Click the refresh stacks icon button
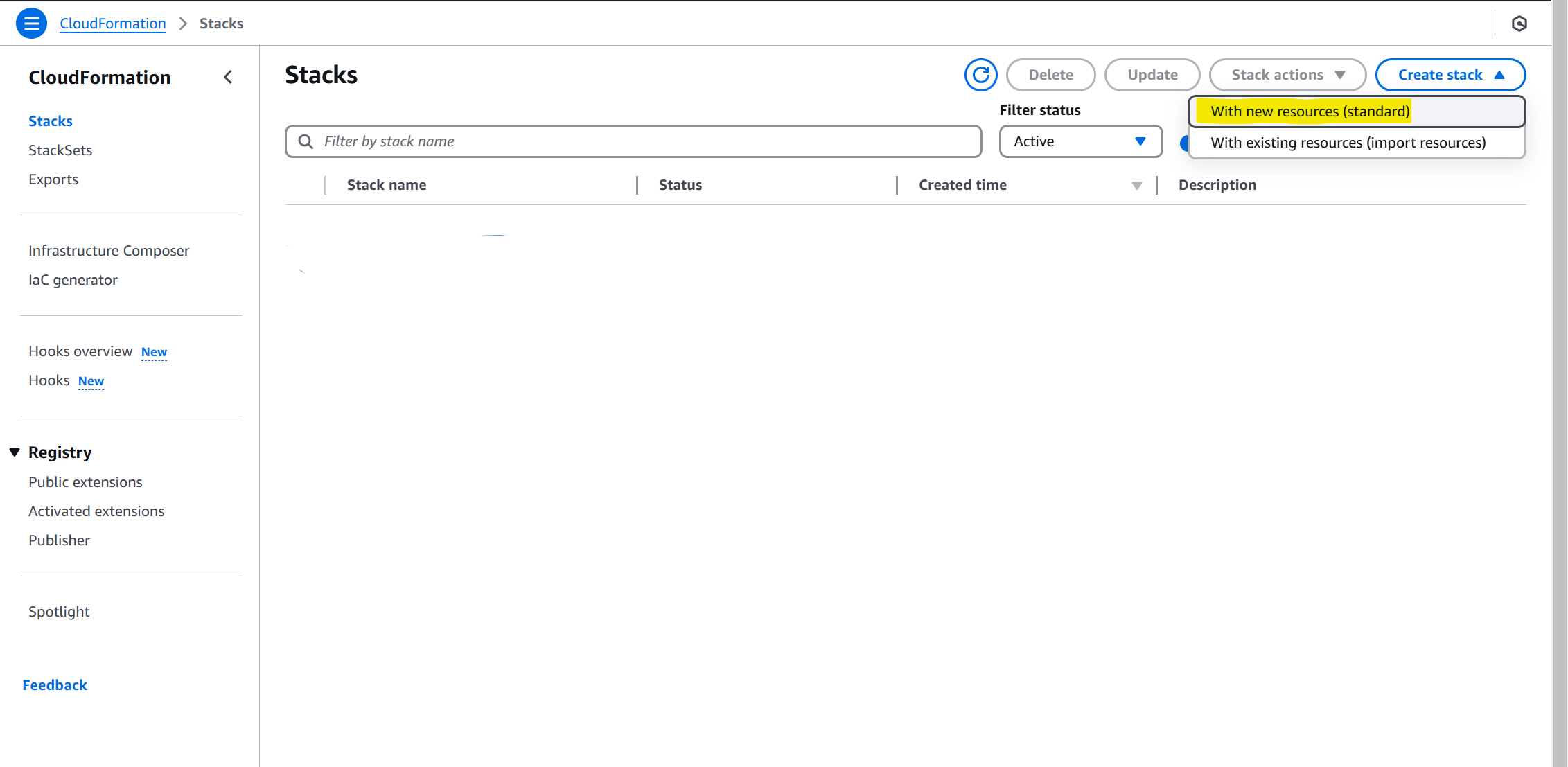The height and width of the screenshot is (767, 1568). 980,75
